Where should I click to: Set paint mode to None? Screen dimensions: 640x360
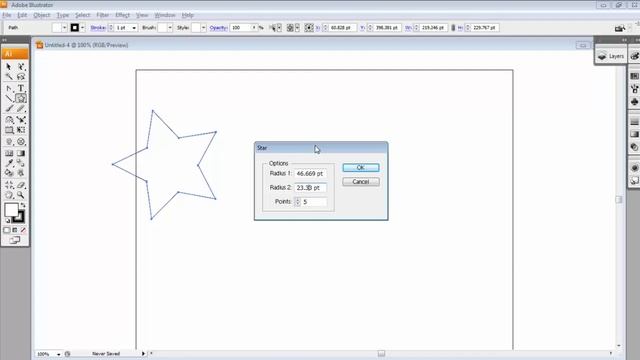tap(23, 230)
